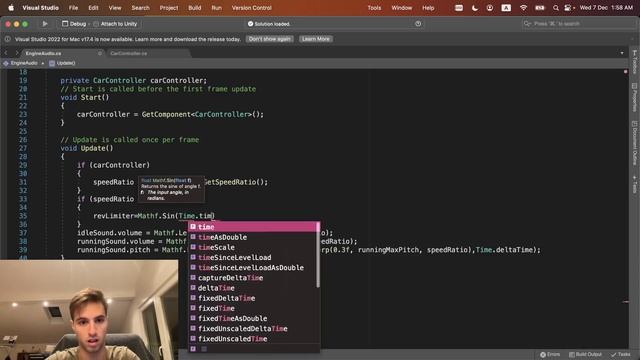Viewport: 640px width, 360px height.
Task: Open the Help menu
Action: pos(428,8)
